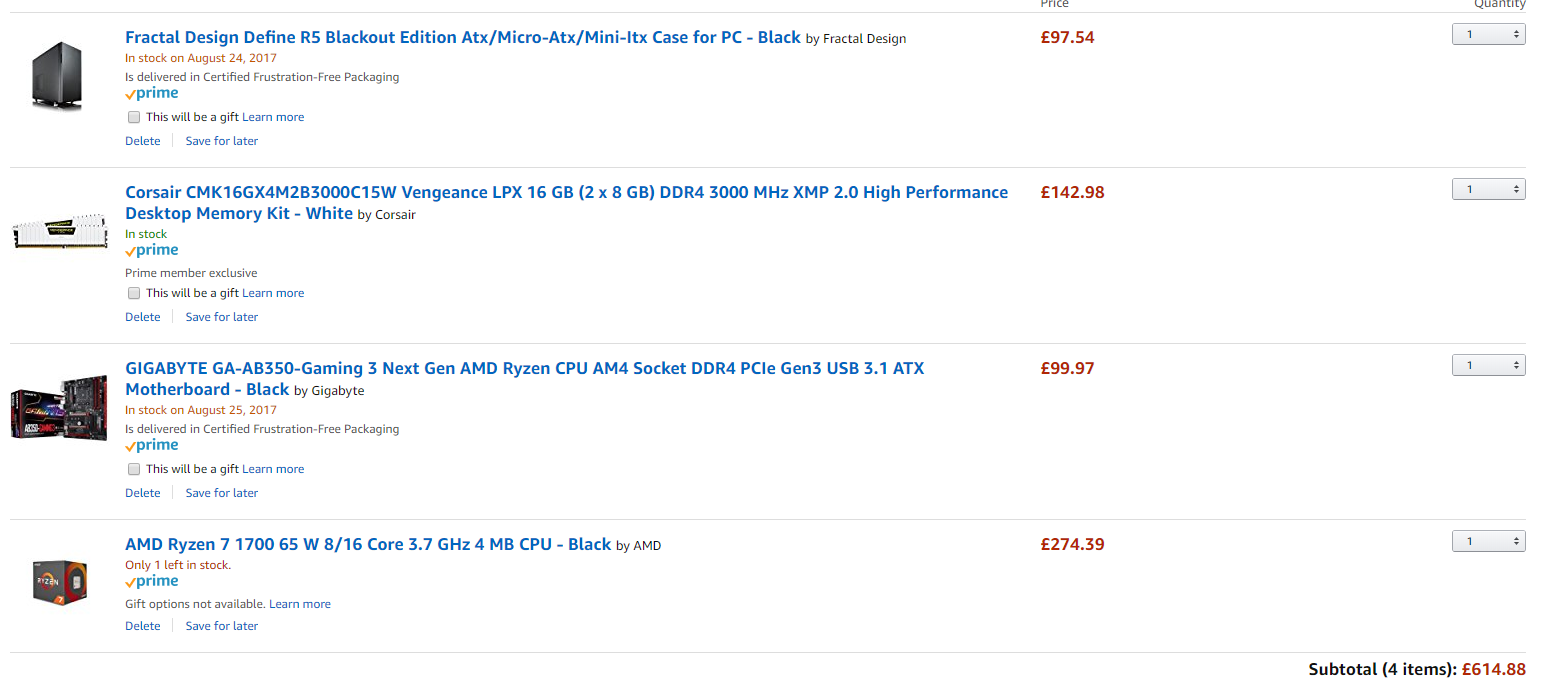
Task: Tick gift checkbox for Corsair memory kit
Action: tap(134, 293)
